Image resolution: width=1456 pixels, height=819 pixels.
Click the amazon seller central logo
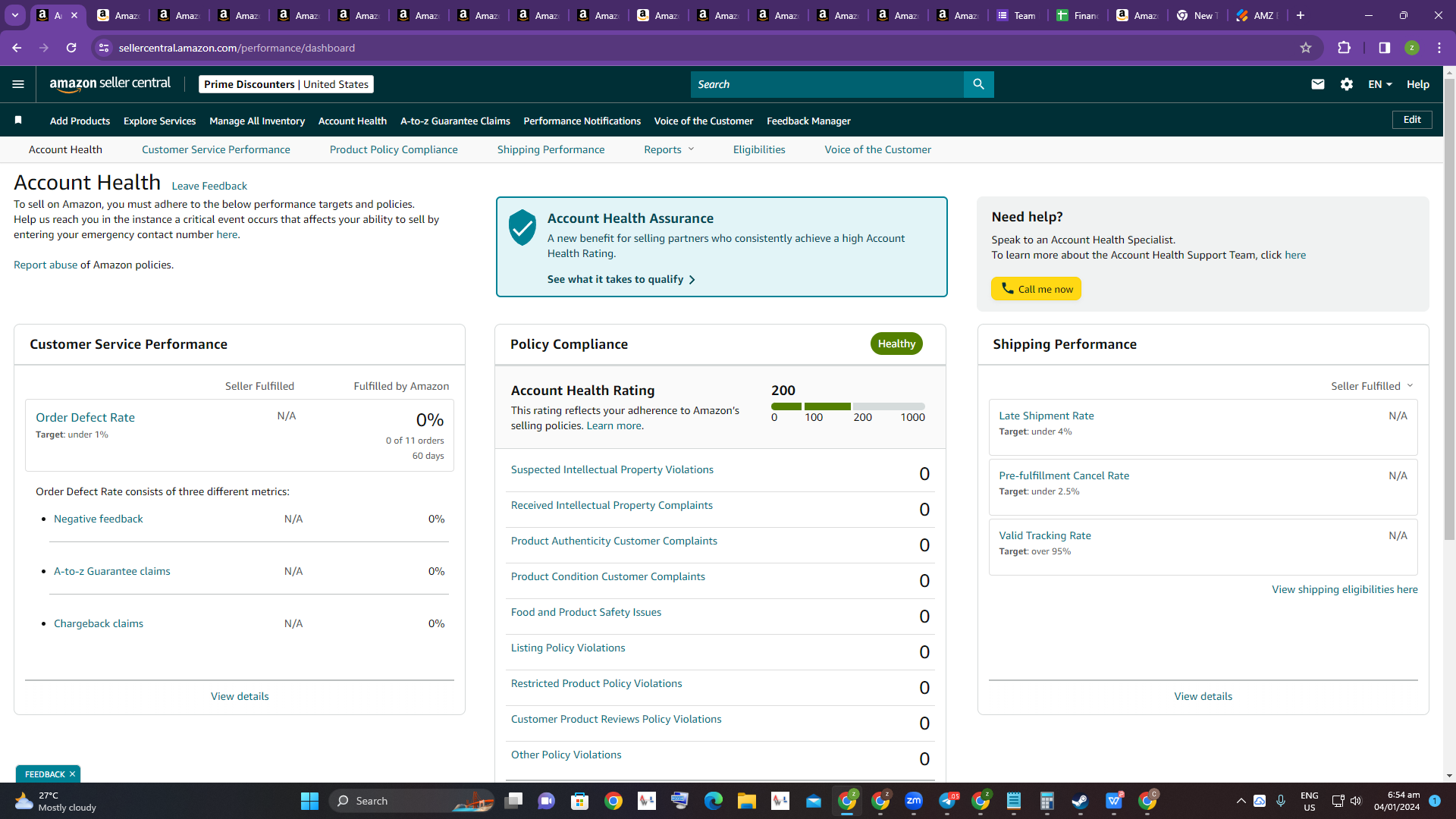click(x=110, y=84)
